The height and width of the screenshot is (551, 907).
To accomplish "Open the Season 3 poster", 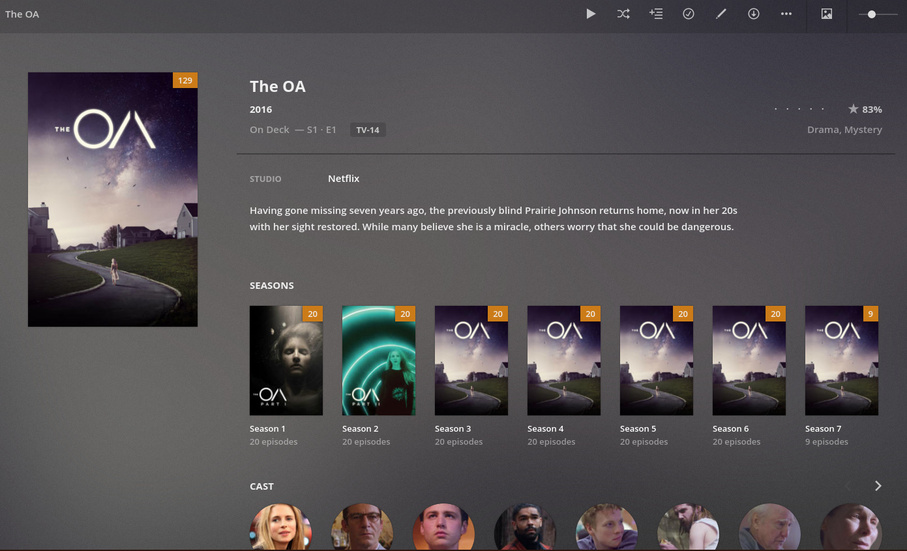I will click(x=471, y=360).
